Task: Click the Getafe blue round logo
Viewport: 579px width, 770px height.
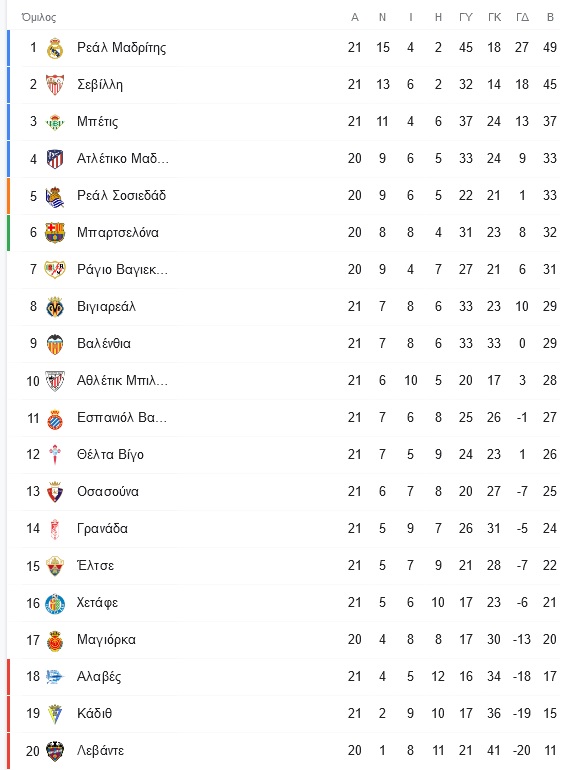Action: point(55,603)
